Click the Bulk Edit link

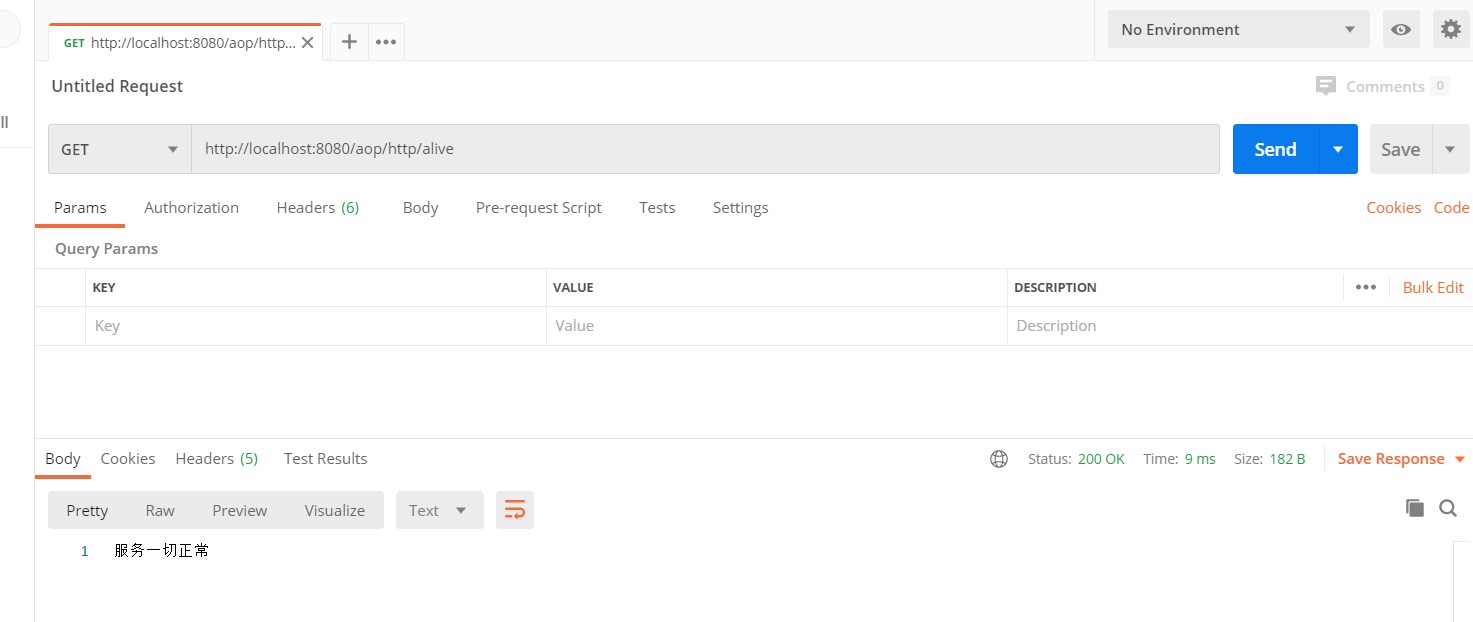click(1432, 287)
